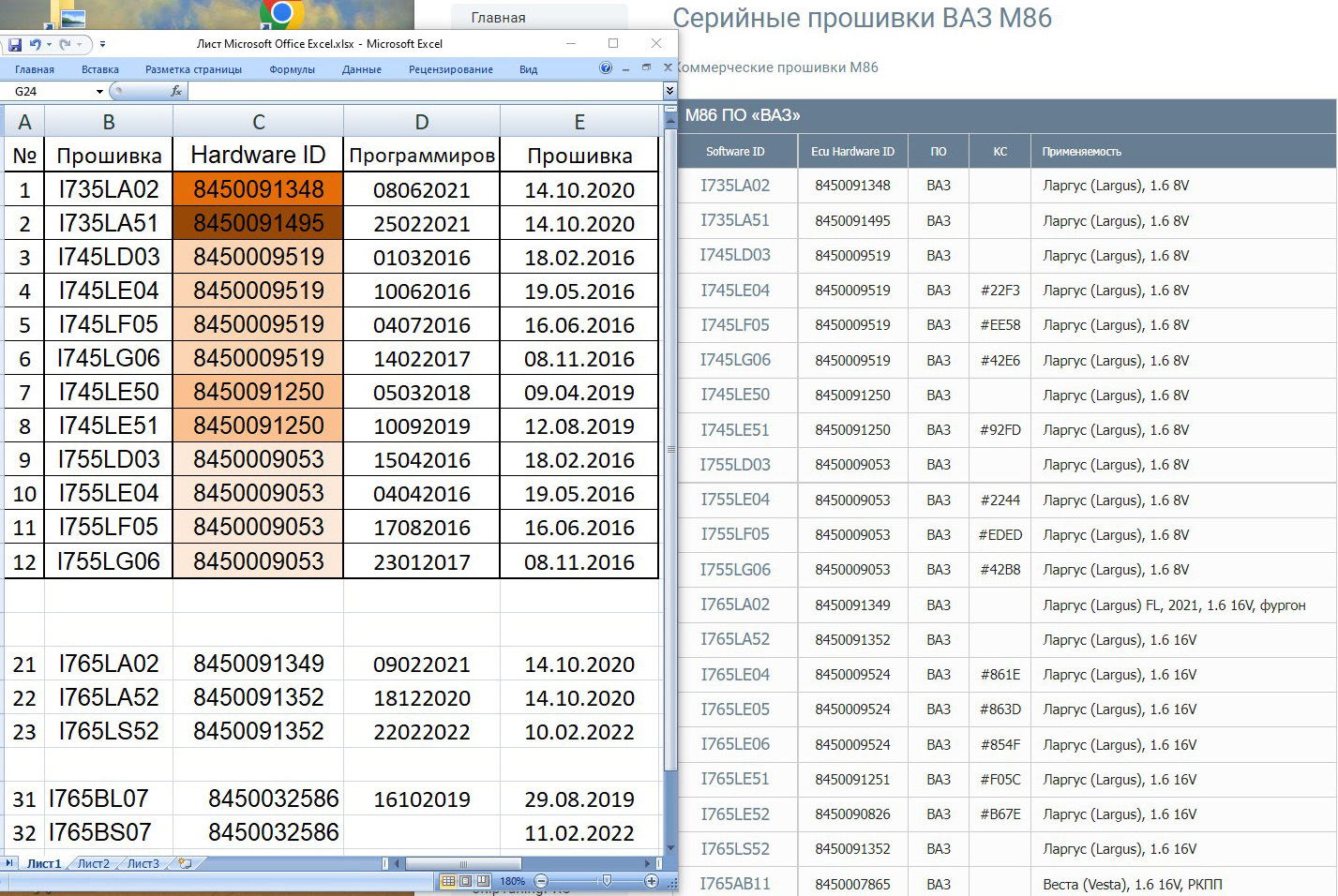
Task: Open firmware link I735LA02 on webpage
Action: pyautogui.click(x=735, y=186)
